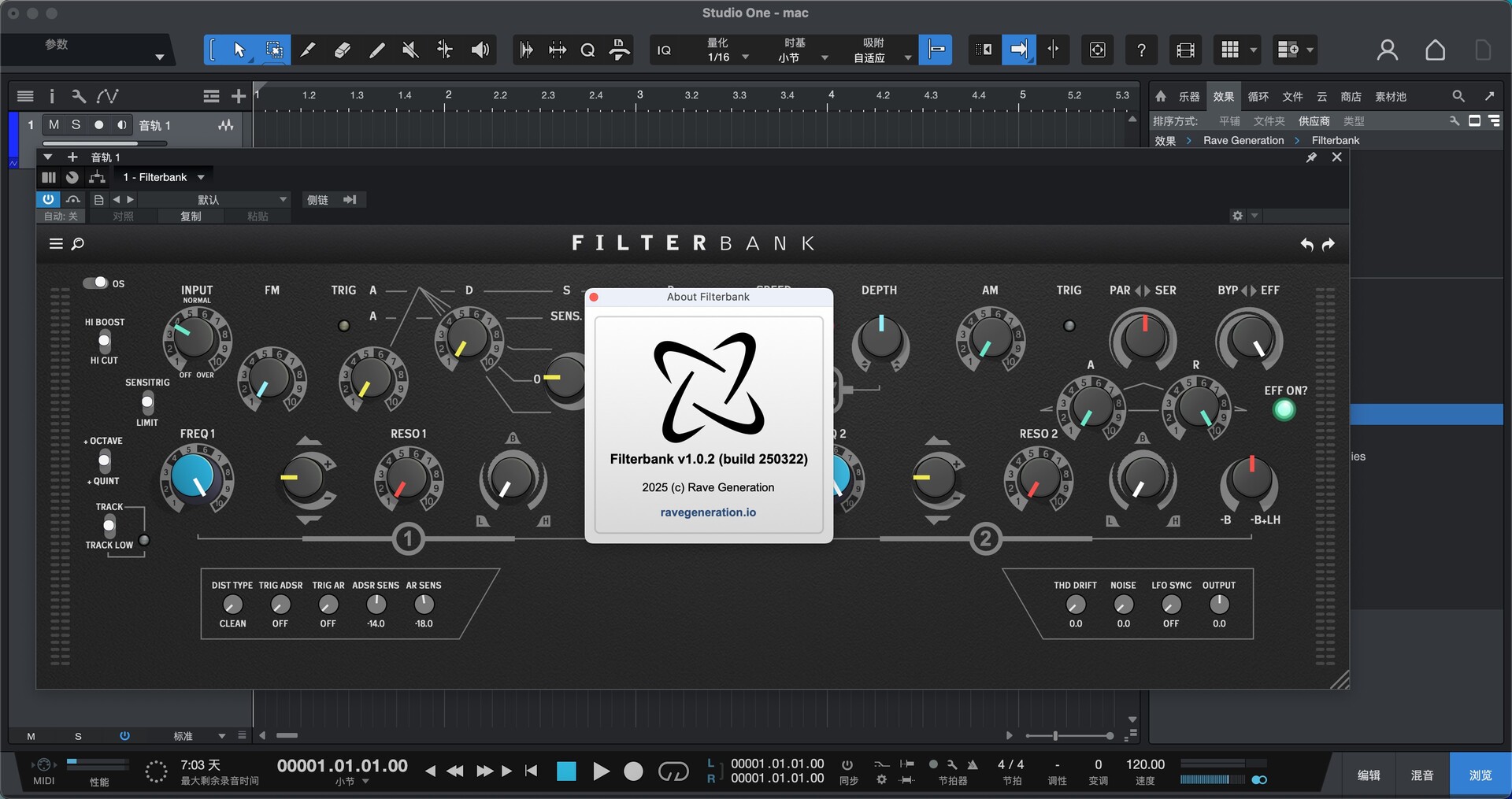Image resolution: width=1512 pixels, height=799 pixels.
Task: Select the Paint pencil tool
Action: (377, 50)
